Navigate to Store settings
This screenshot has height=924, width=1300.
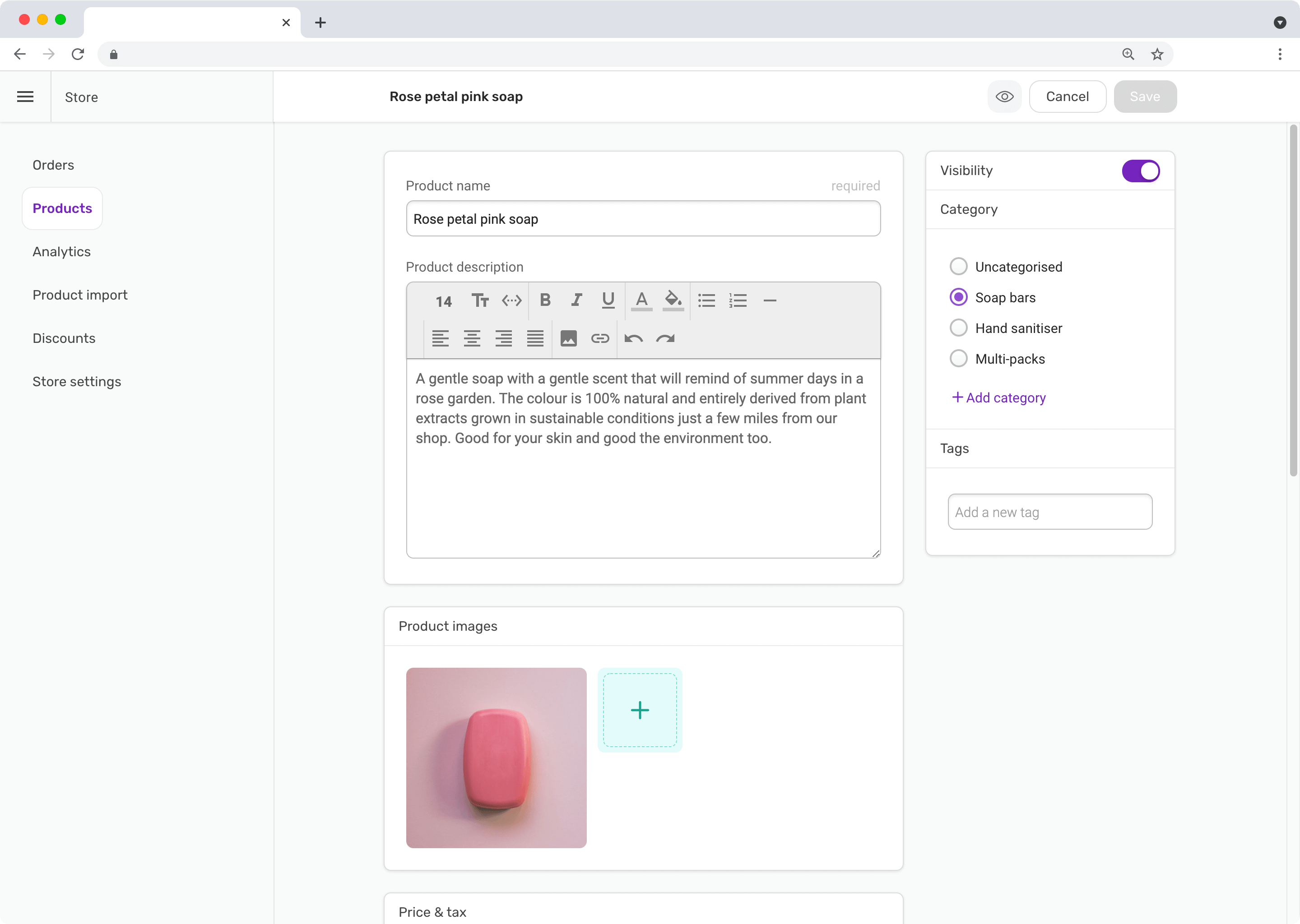coord(77,381)
